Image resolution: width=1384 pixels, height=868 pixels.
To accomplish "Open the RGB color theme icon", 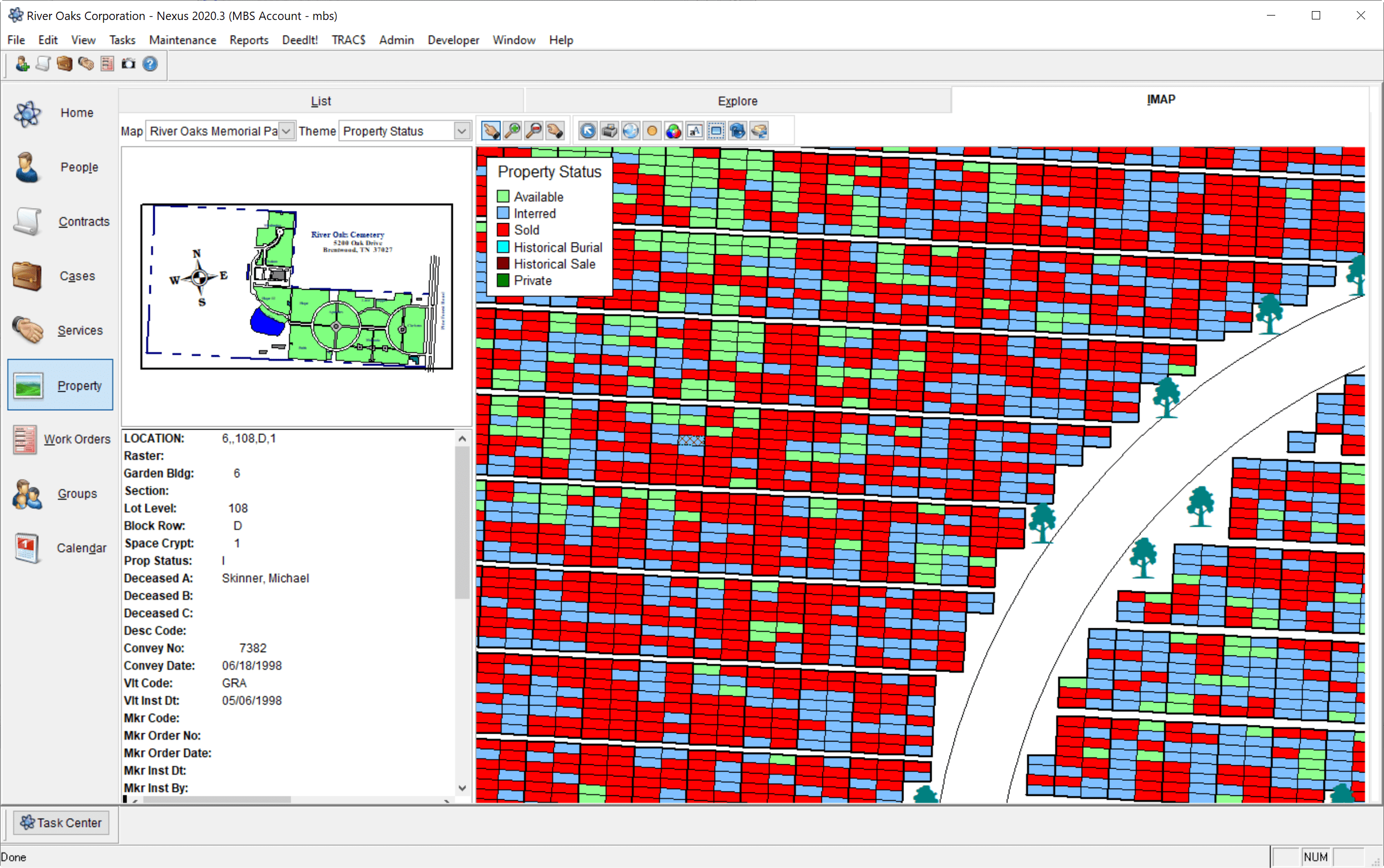I will point(673,131).
